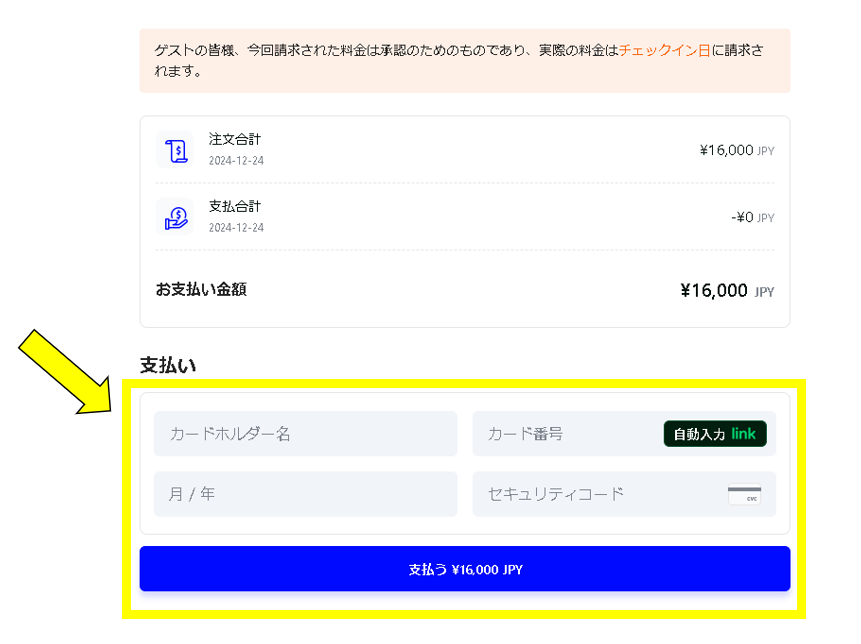Click the 注文合計 label

pyautogui.click(x=235, y=139)
